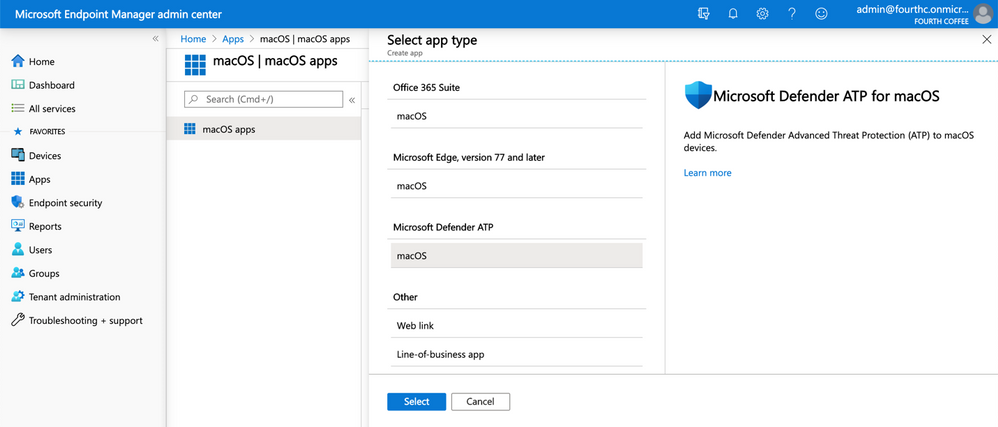Viewport: 998px width, 427px height.
Task: Click the Reports icon in sidebar
Action: (18, 226)
